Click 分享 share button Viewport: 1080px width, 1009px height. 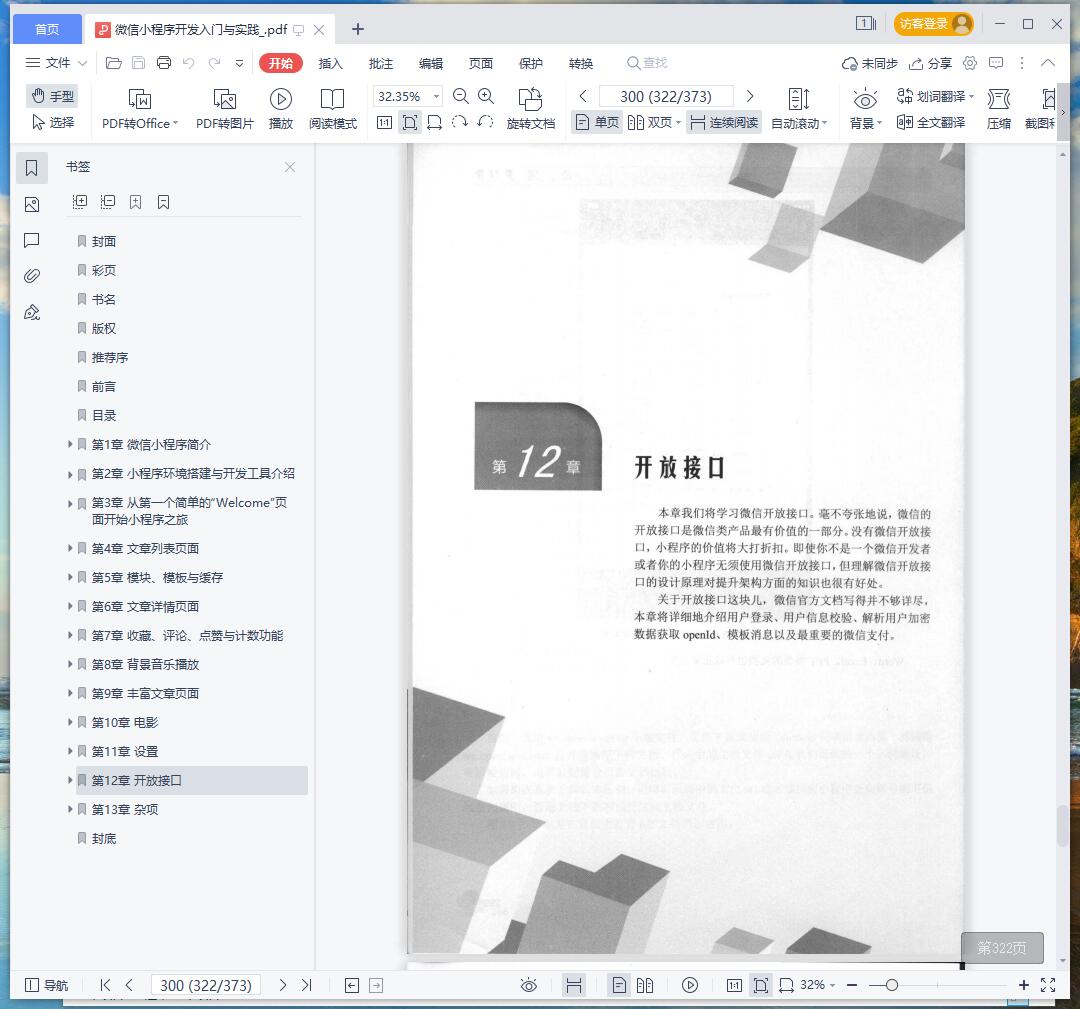pos(930,63)
